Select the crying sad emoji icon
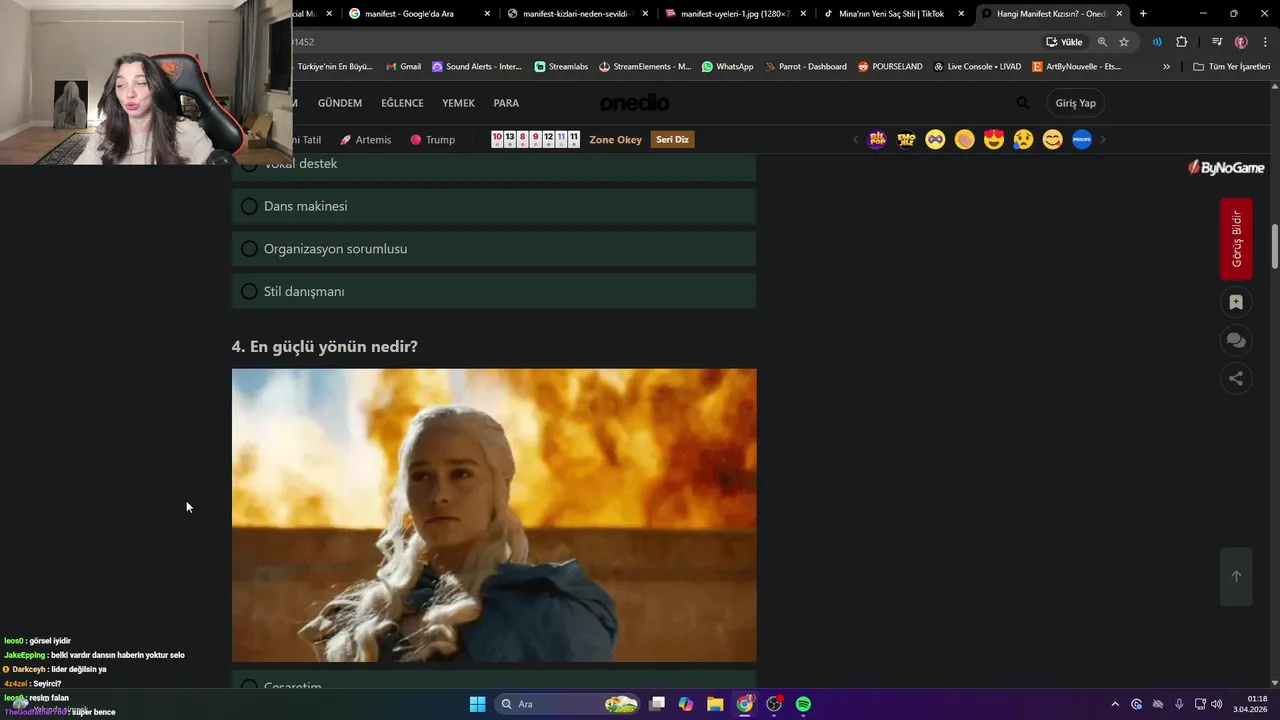The image size is (1280, 720). (x=1023, y=140)
